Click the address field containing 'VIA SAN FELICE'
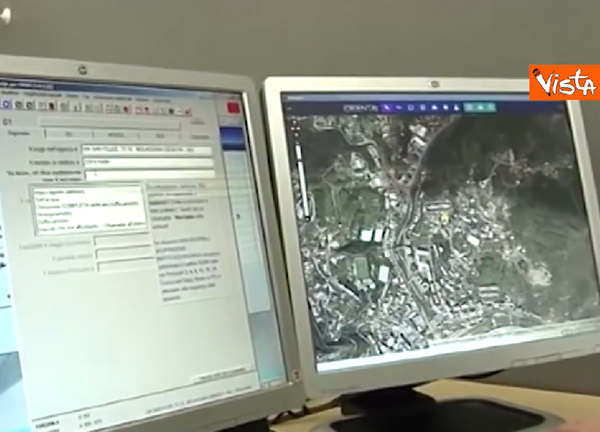 [x=146, y=150]
